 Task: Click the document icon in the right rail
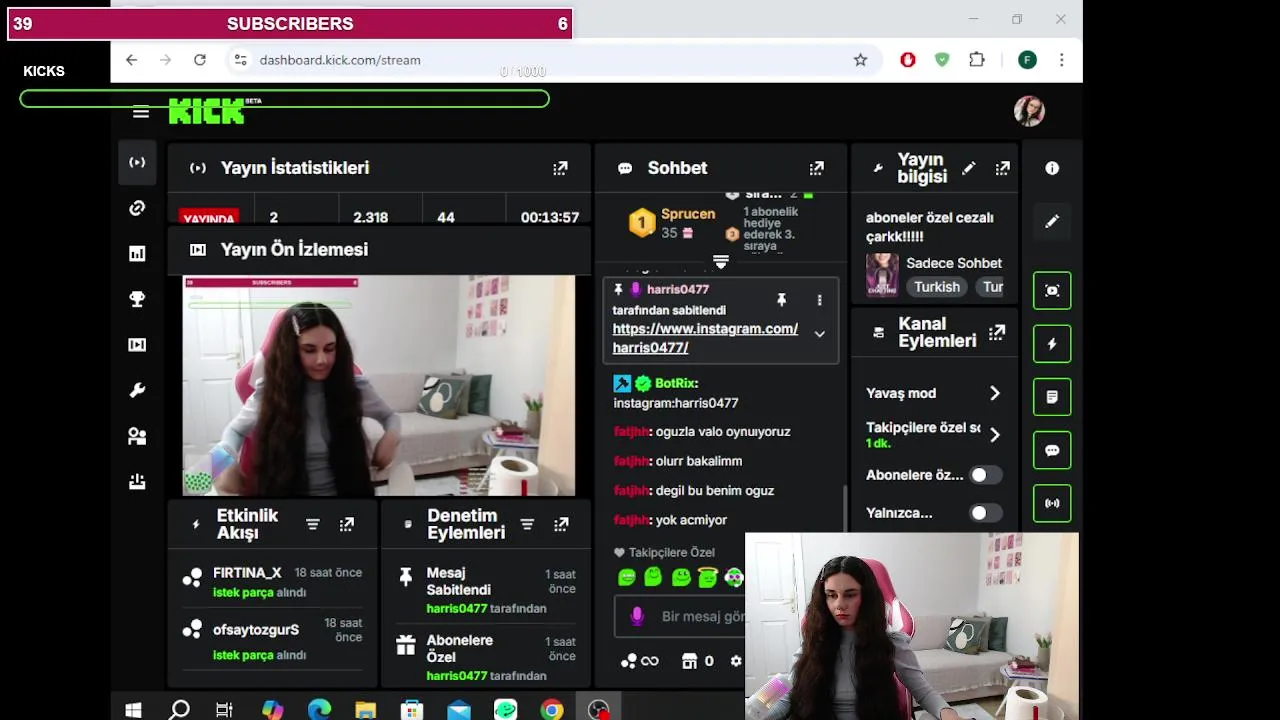point(1052,397)
